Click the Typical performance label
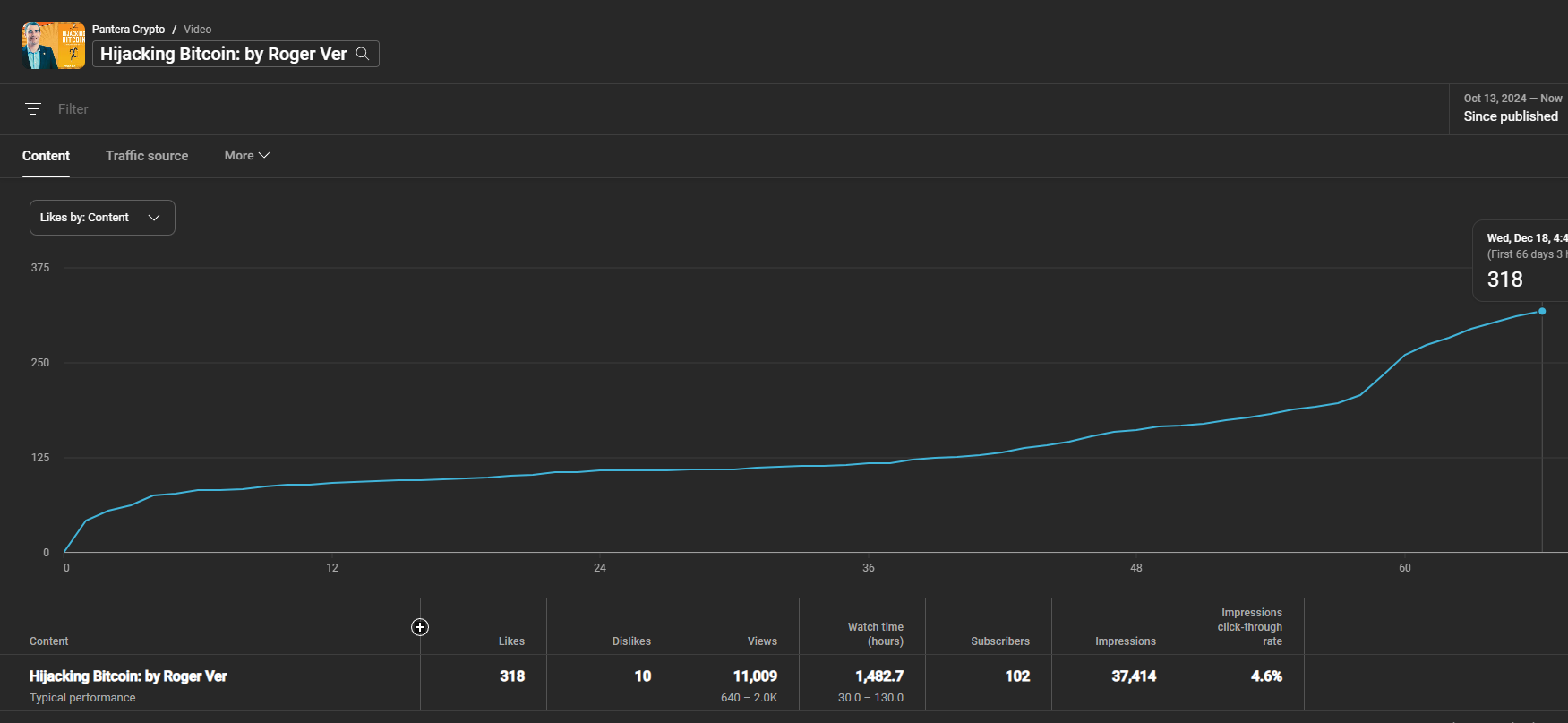Viewport: 1568px width, 723px height. coord(82,698)
